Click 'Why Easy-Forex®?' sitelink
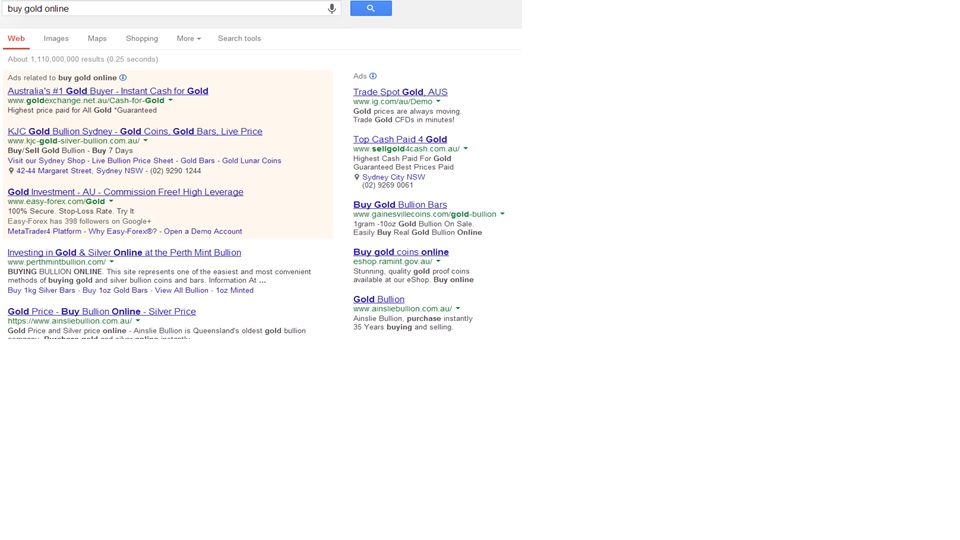Viewport: 960px width, 540px height. [x=122, y=231]
